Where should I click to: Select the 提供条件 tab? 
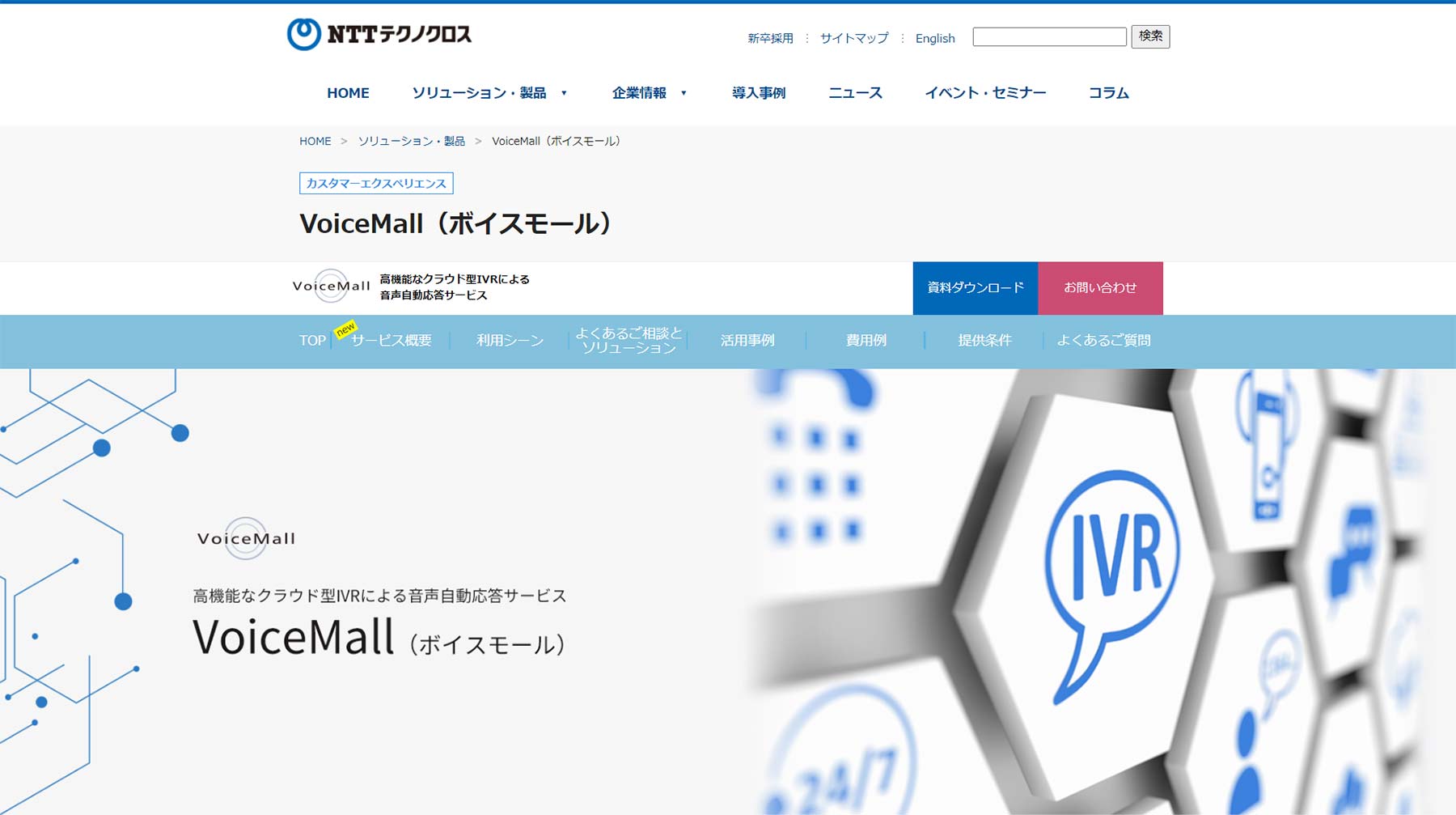(984, 341)
